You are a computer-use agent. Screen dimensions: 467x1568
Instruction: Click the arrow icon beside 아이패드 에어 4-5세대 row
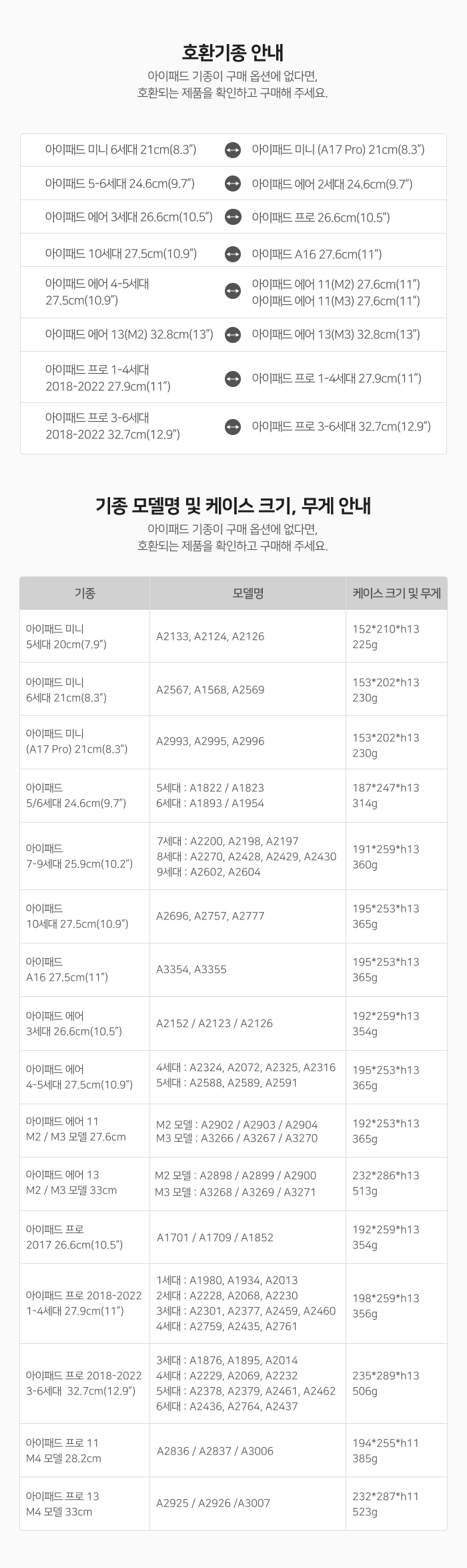click(x=232, y=292)
